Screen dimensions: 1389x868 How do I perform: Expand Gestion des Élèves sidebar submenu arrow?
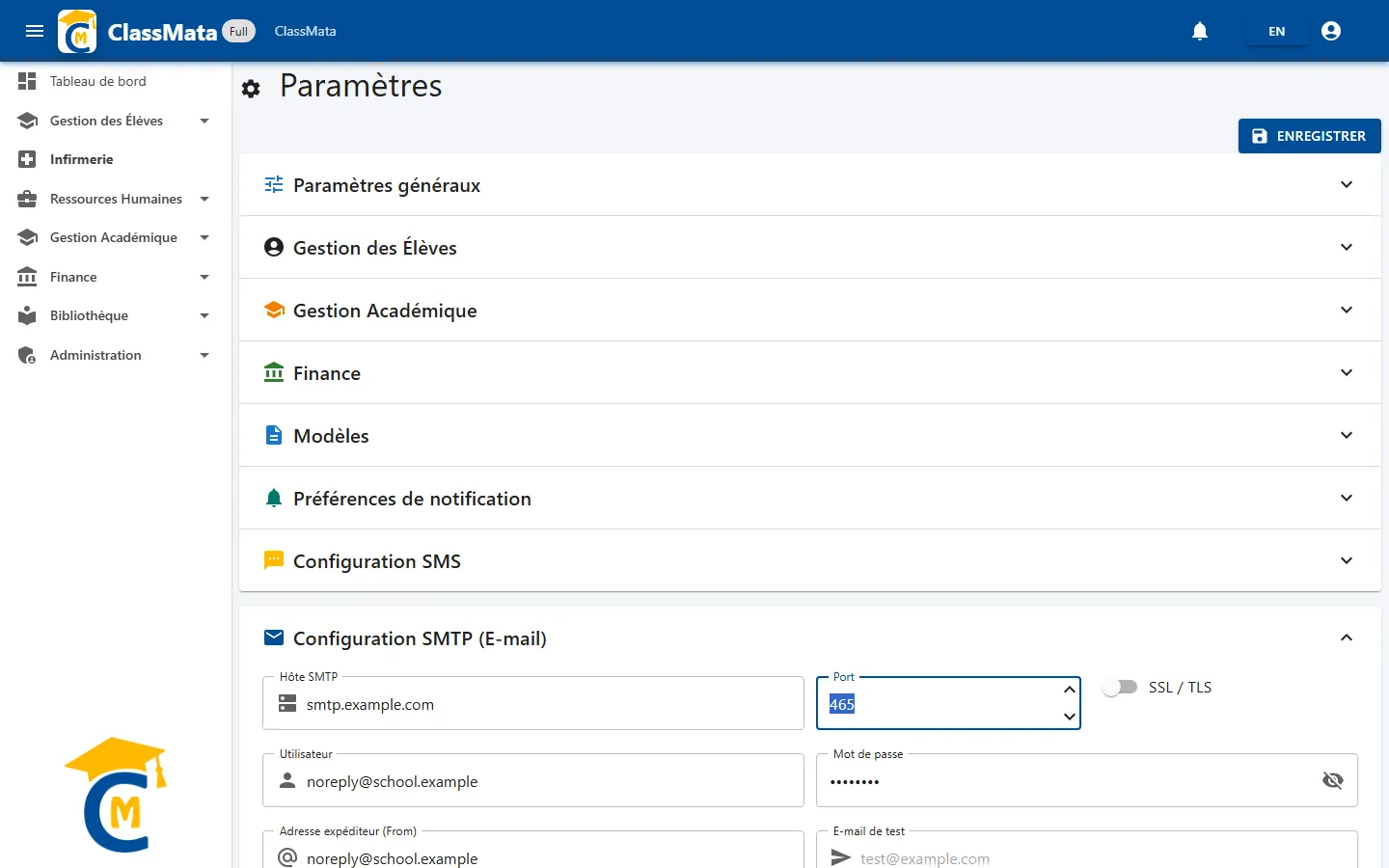204,121
